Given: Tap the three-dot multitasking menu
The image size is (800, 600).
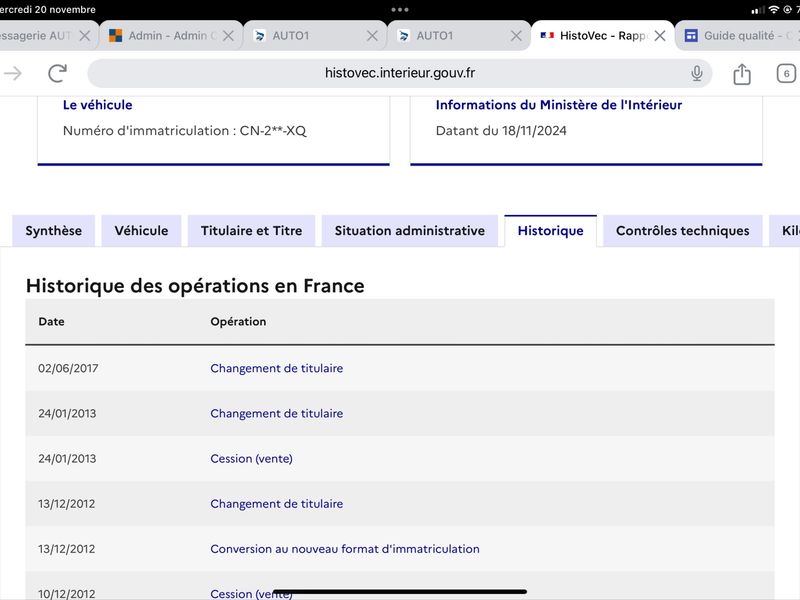Looking at the screenshot, I should (x=399, y=10).
